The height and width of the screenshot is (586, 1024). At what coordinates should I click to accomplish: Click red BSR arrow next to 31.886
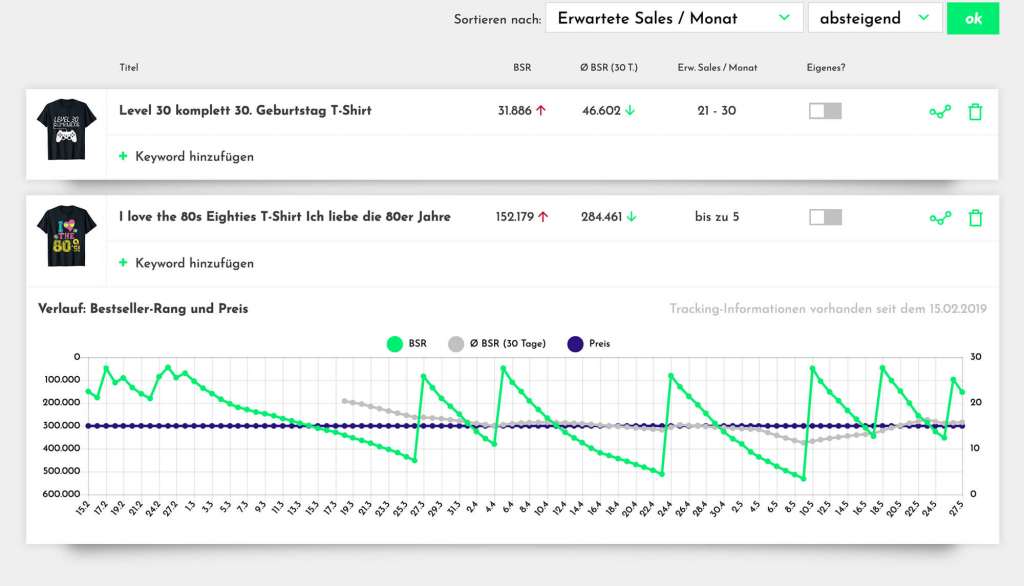(542, 111)
